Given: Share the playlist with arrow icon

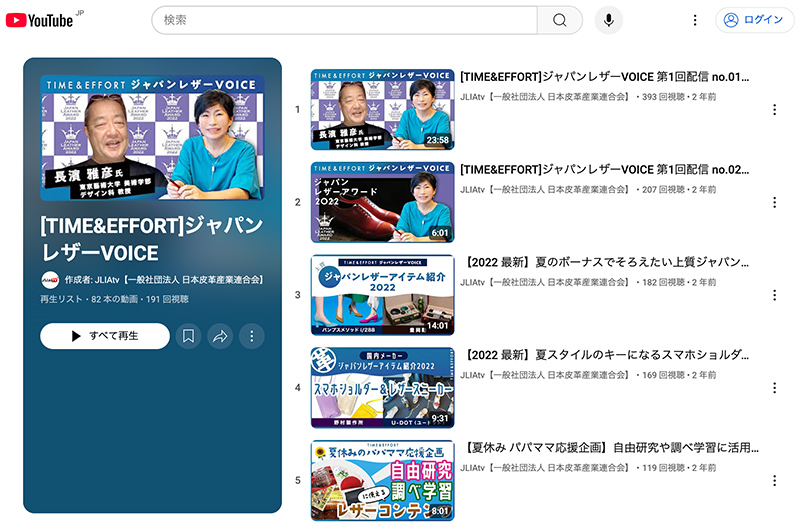Looking at the screenshot, I should tap(220, 336).
